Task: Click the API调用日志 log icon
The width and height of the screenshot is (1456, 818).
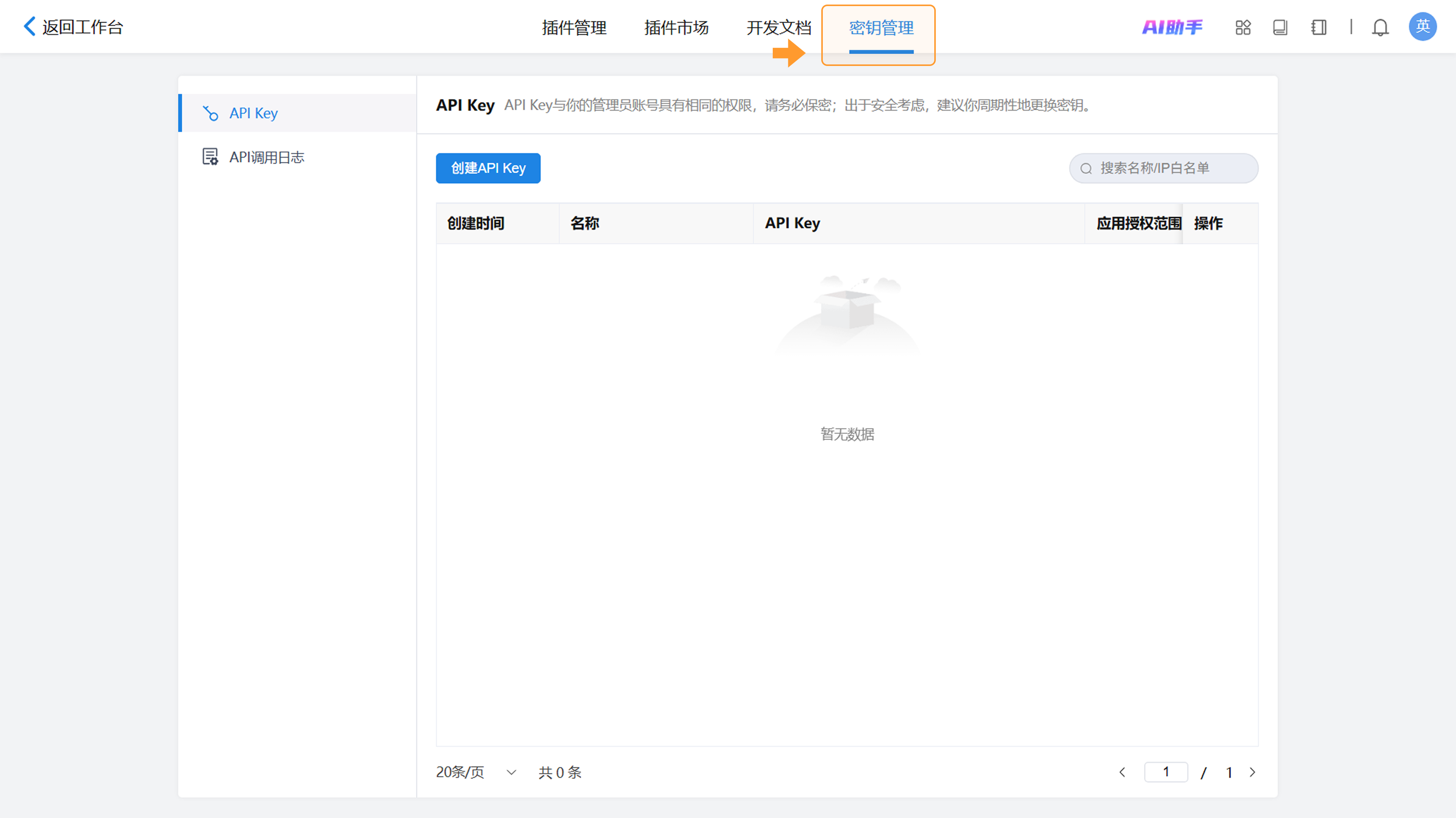Action: point(210,157)
